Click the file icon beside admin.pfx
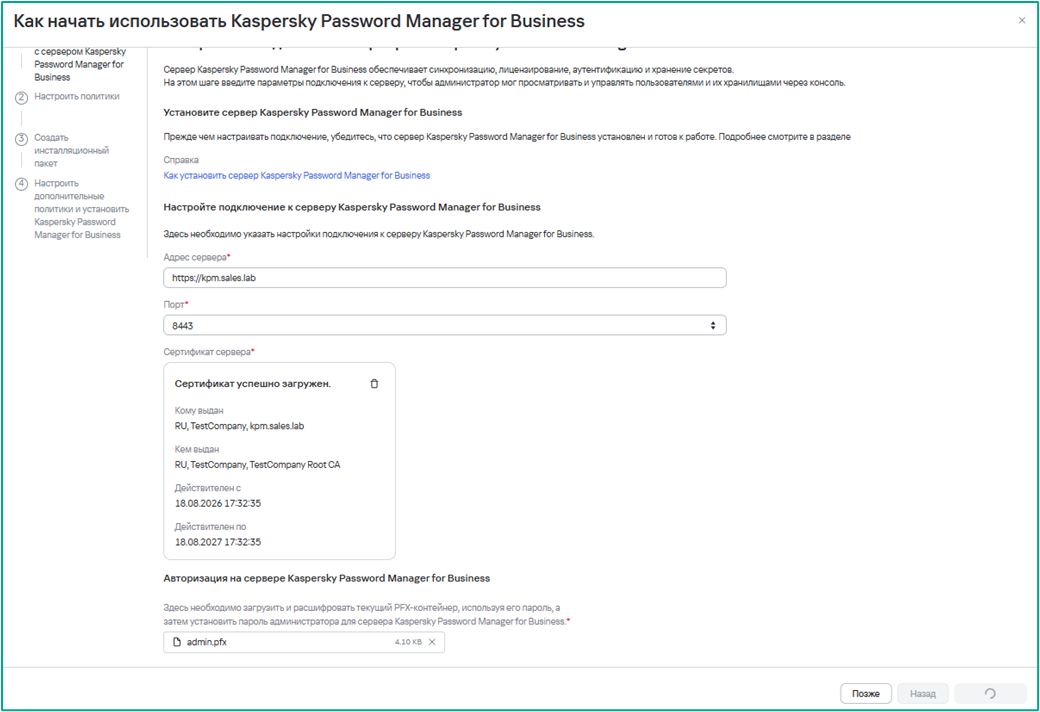 tap(176, 642)
